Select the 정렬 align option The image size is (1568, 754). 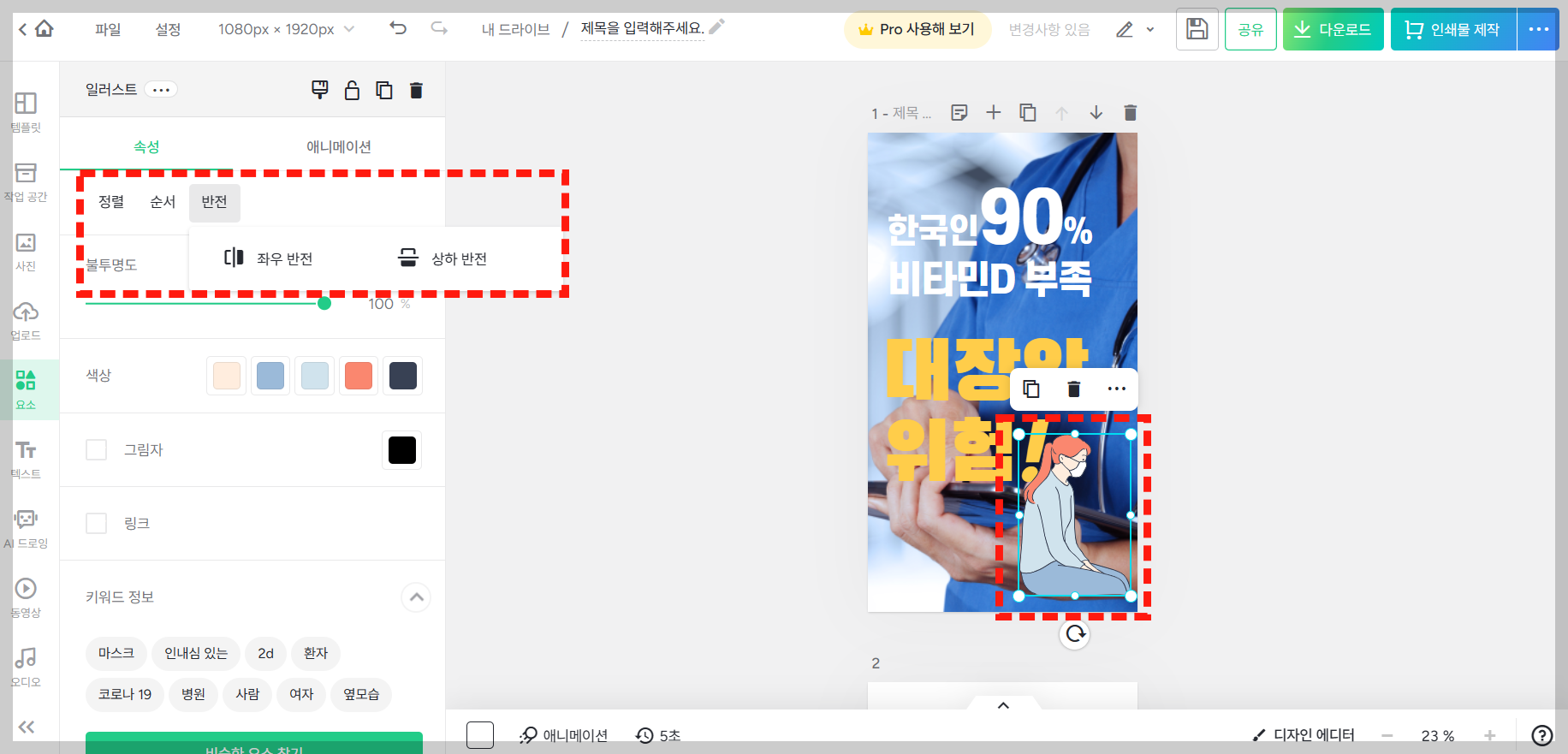(111, 202)
